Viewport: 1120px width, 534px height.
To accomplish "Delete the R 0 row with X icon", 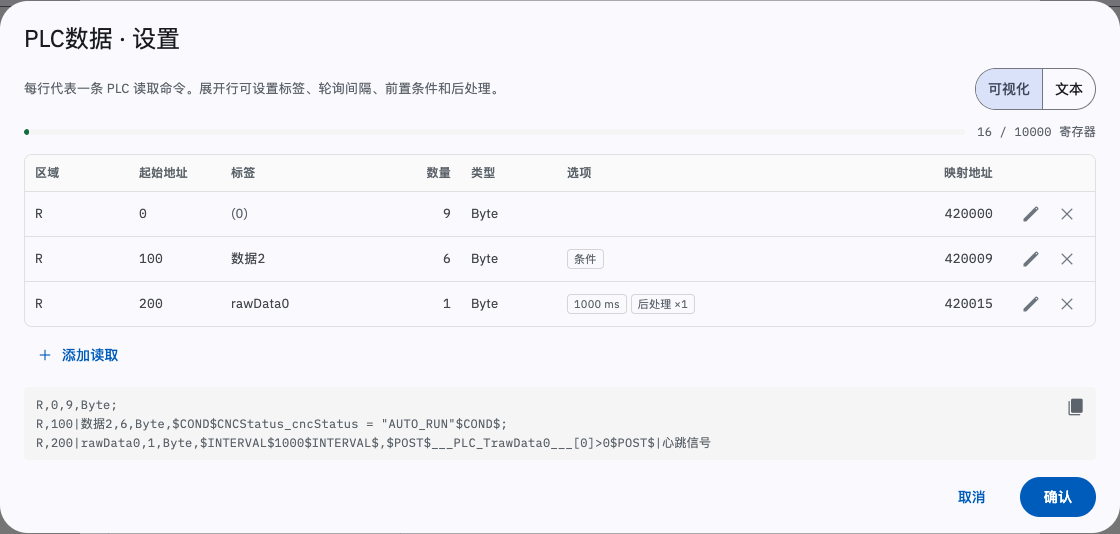I will point(1066,214).
